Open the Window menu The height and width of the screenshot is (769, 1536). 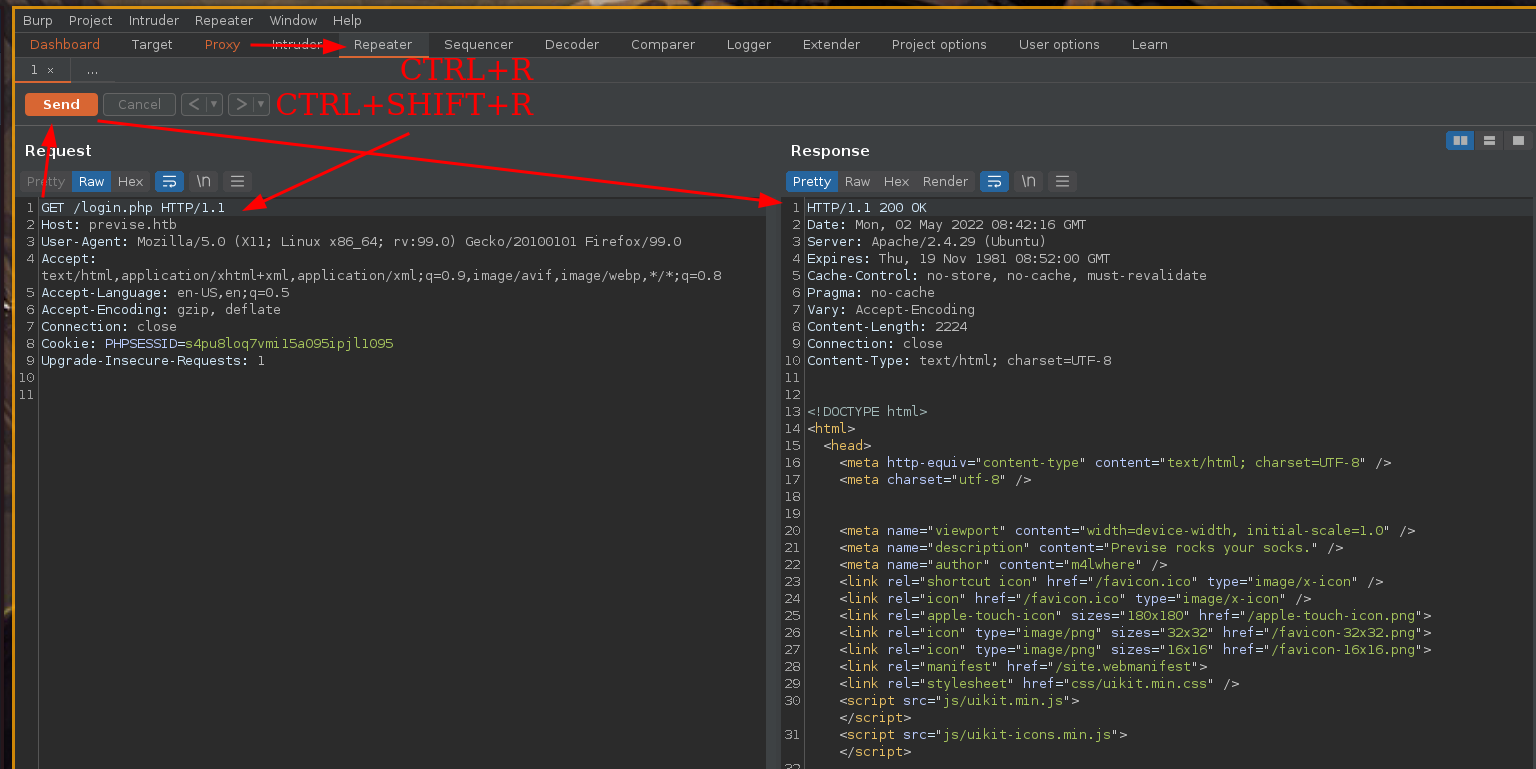click(x=293, y=20)
